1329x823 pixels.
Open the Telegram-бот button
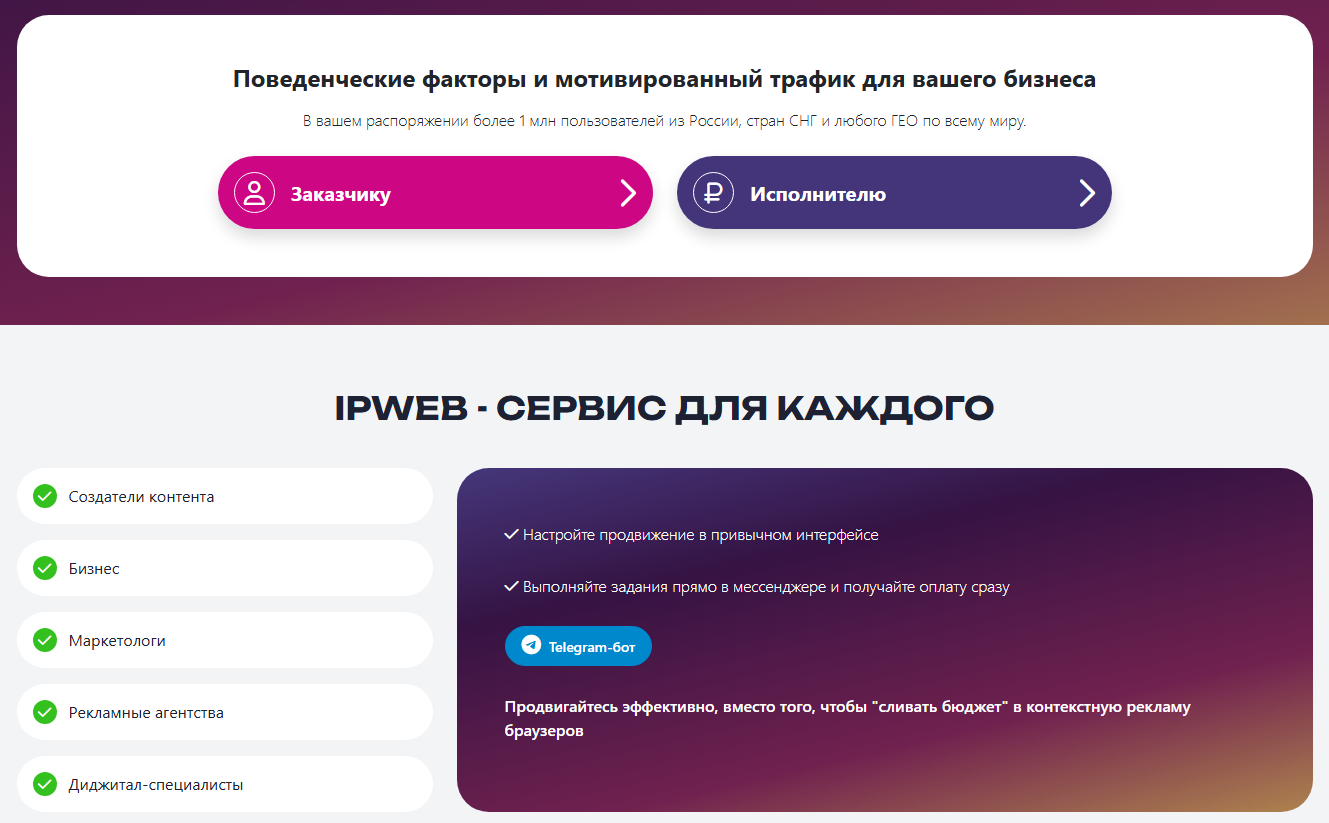point(578,646)
